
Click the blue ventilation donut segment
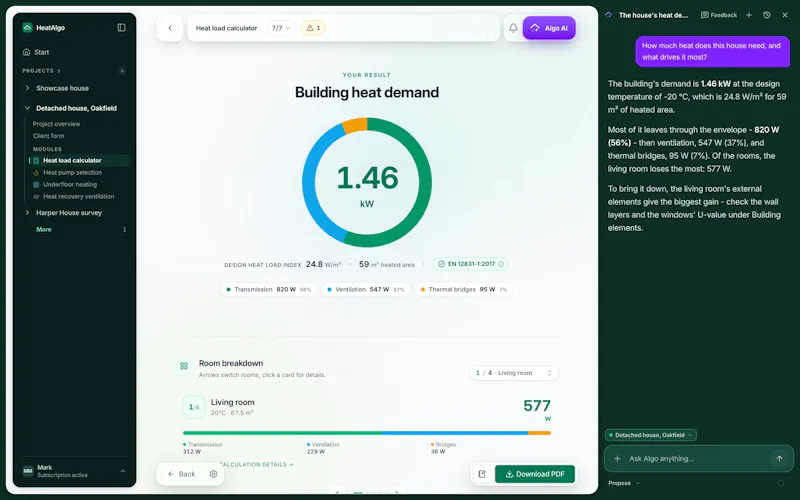tap(309, 183)
